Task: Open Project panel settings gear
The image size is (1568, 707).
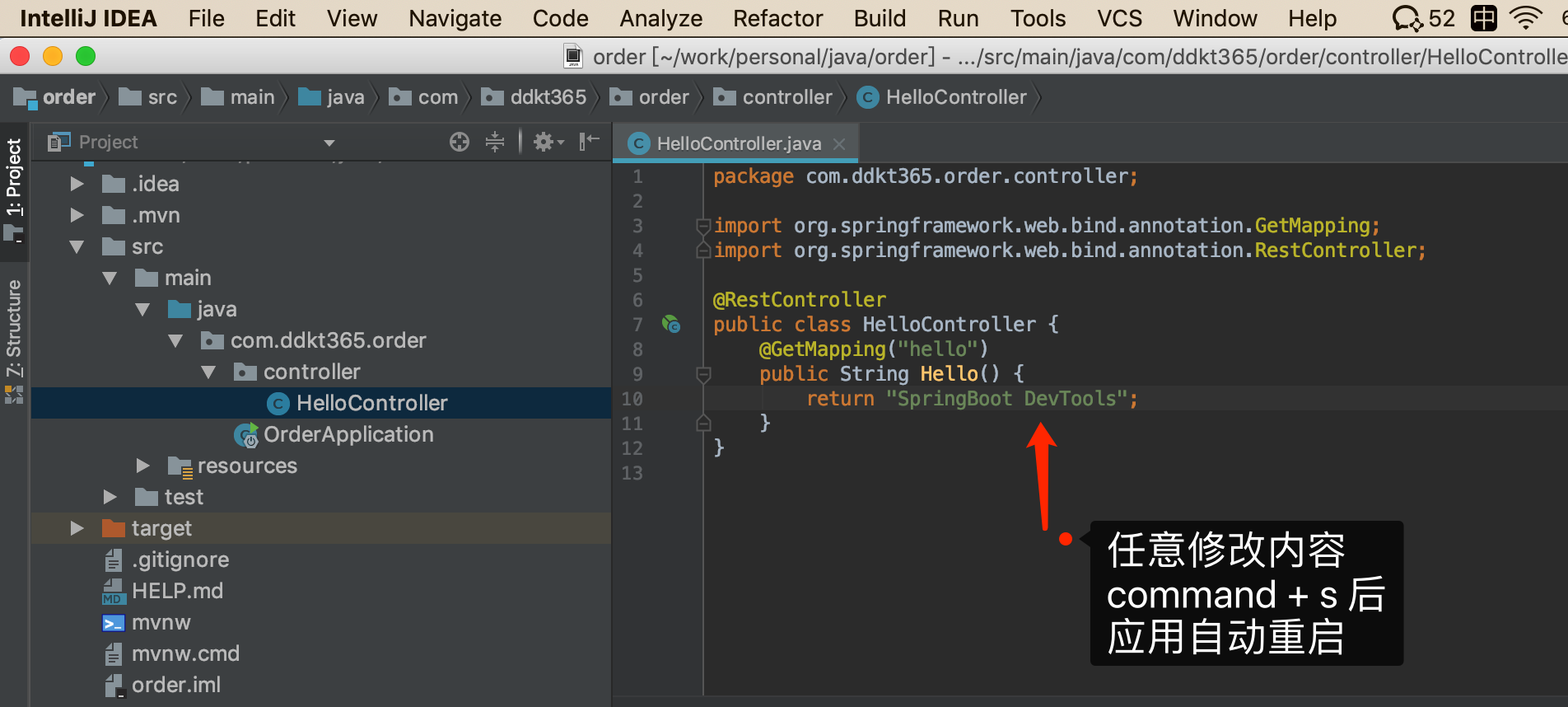Action: [x=548, y=142]
